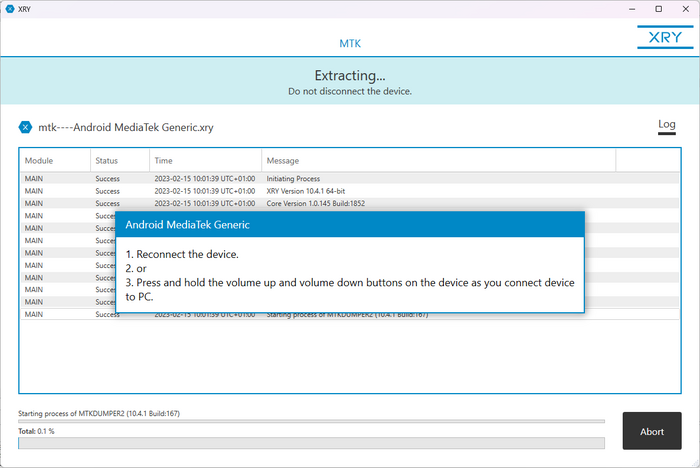Click 'mtk----Android MediaTek Generic.xry' file name
This screenshot has height=468, width=700.
pyautogui.click(x=126, y=128)
